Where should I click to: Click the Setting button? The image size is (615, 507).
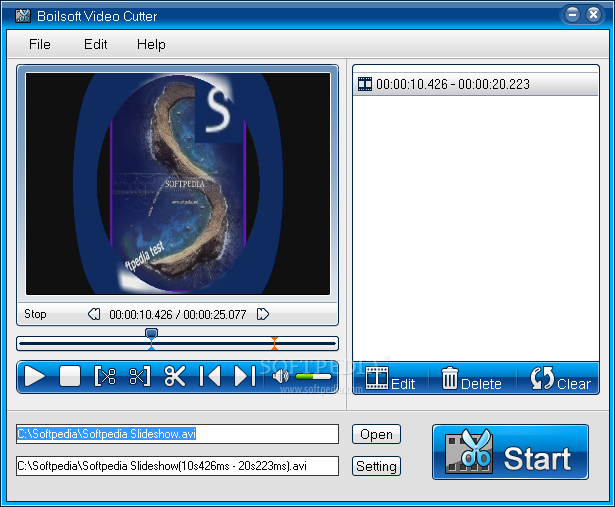tap(376, 466)
